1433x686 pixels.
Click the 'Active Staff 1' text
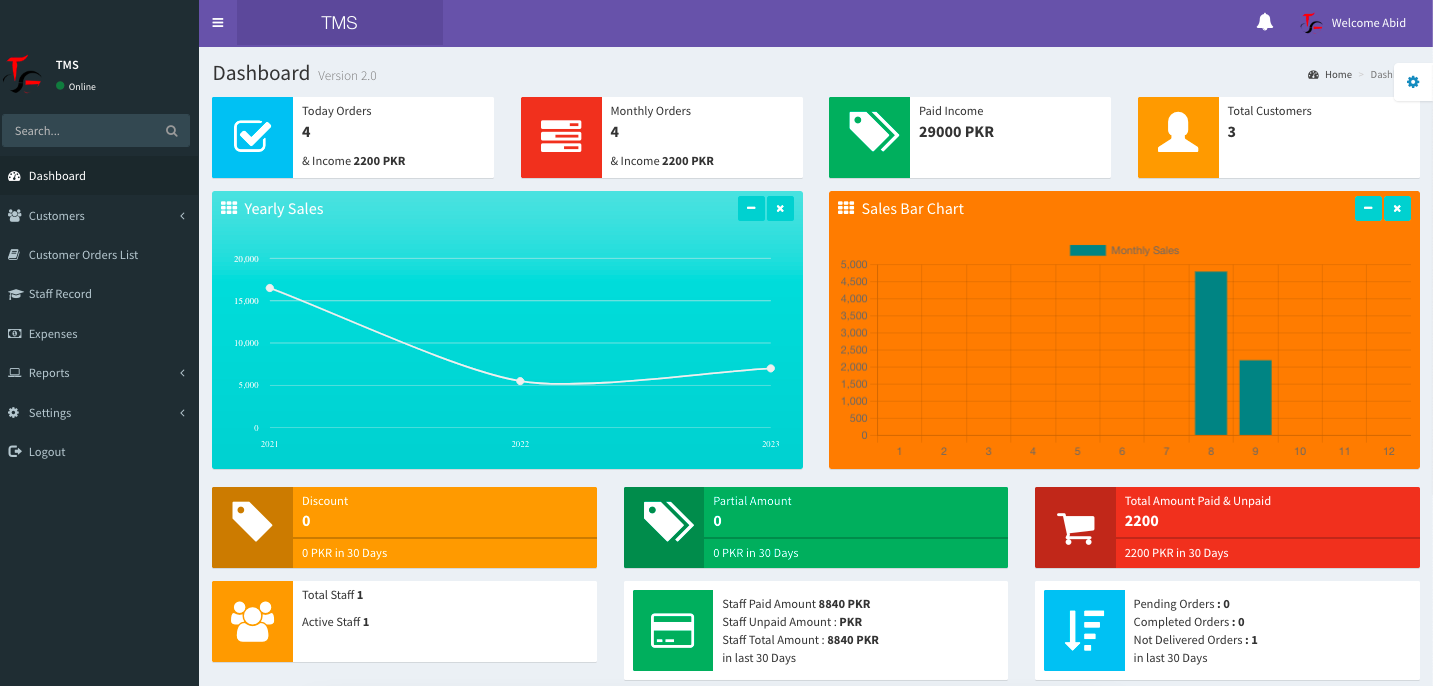pos(335,622)
